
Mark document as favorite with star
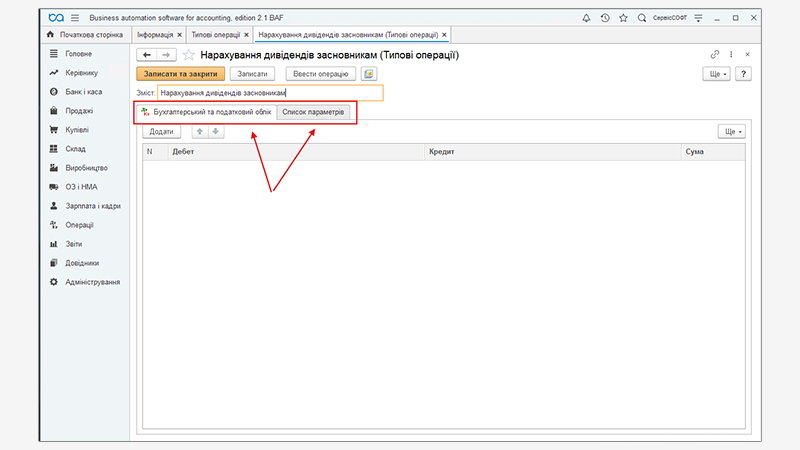(188, 55)
